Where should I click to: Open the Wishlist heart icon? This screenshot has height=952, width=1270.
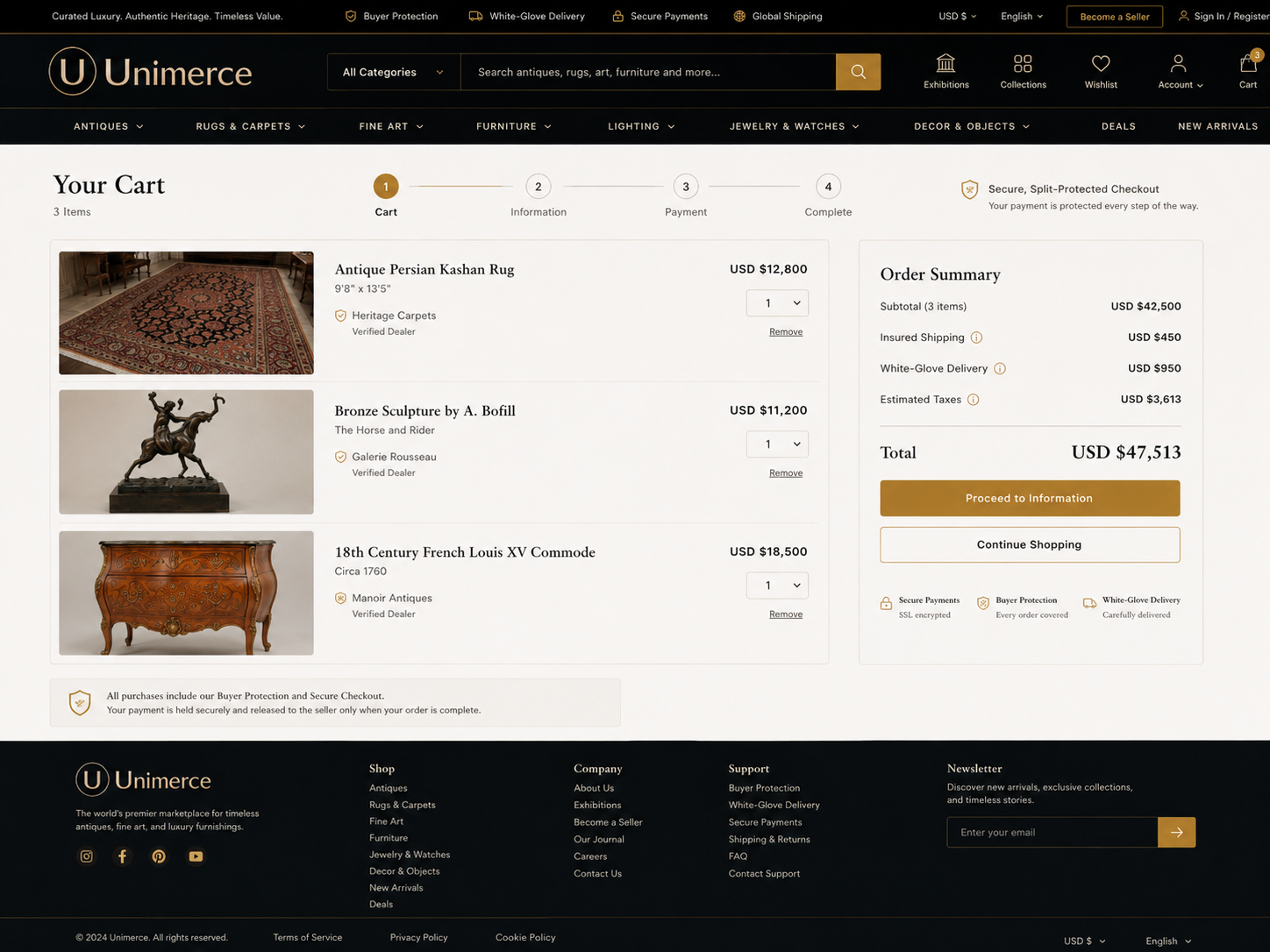click(x=1101, y=71)
